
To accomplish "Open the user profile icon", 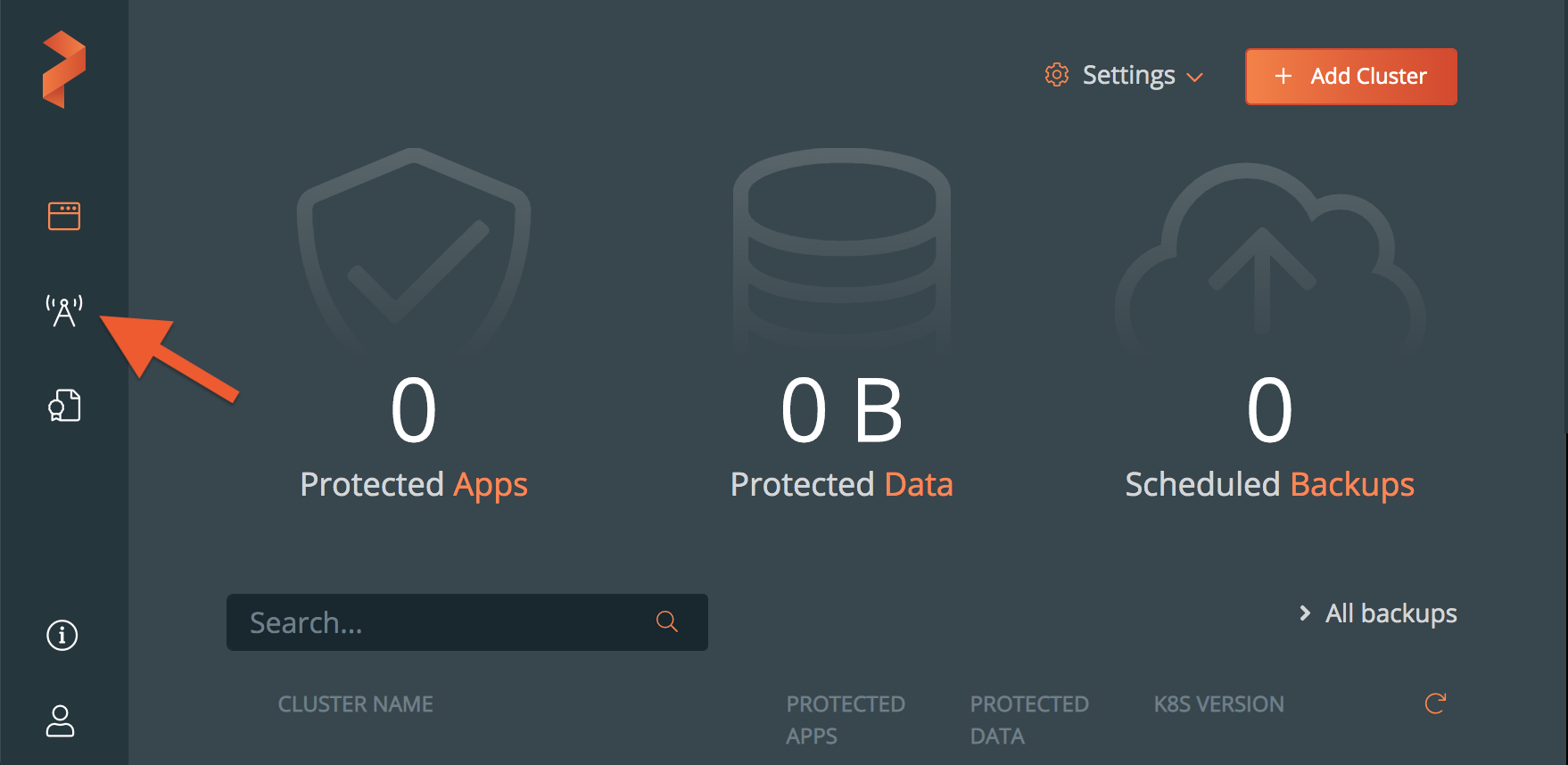I will 61,720.
